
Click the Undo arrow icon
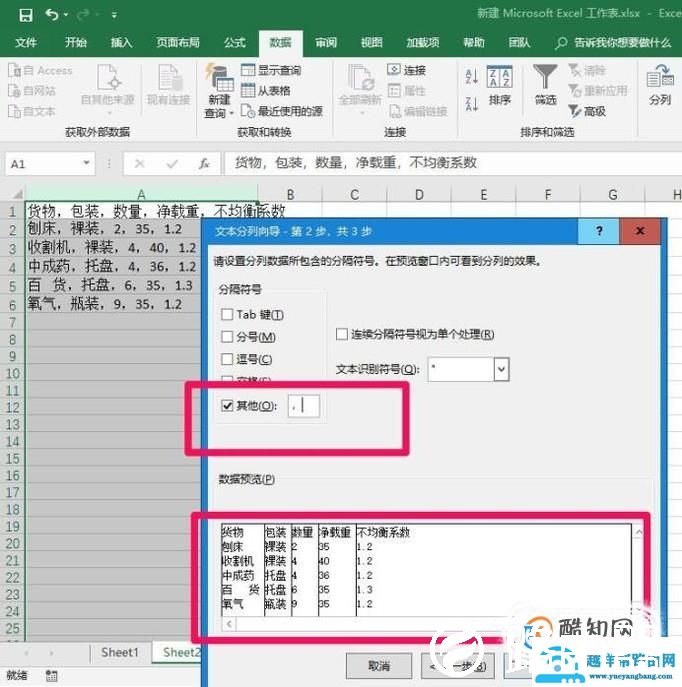tap(52, 15)
